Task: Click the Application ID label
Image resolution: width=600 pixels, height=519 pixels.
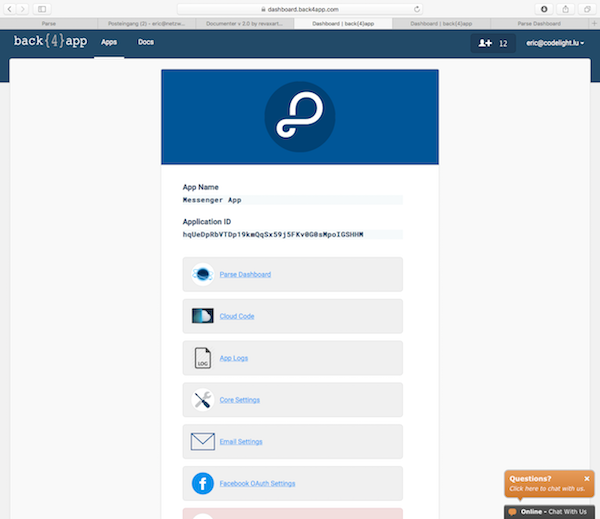Action: coord(207,222)
